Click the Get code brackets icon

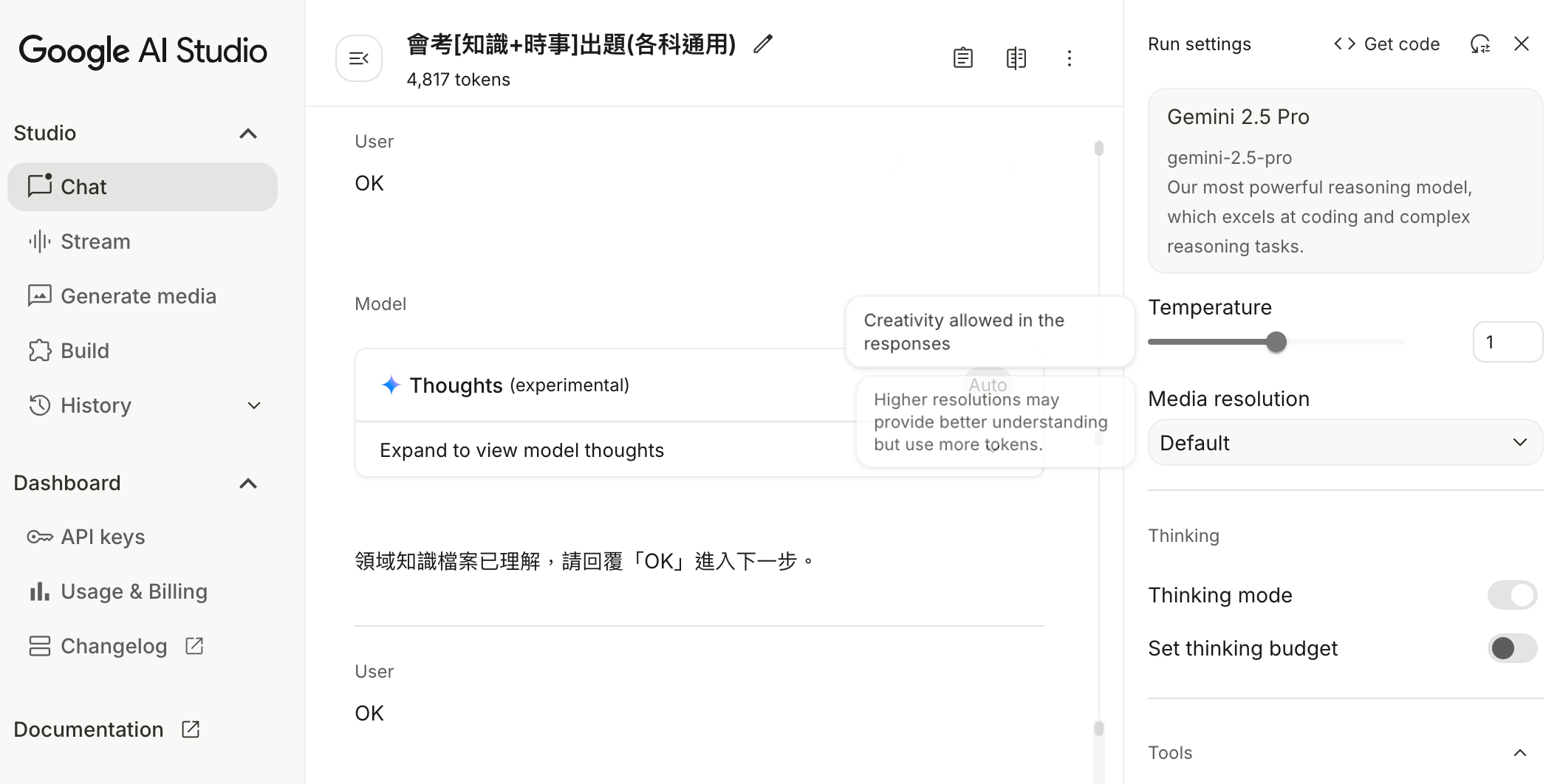click(1345, 44)
